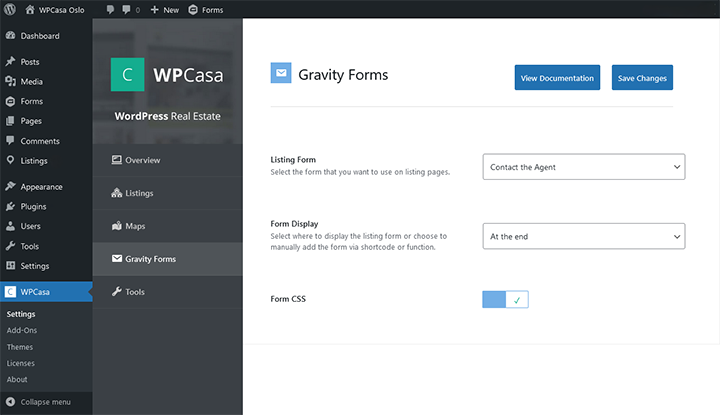Click the WordPress logo icon in the admin bar
This screenshot has width=720, height=415.
(10, 9)
